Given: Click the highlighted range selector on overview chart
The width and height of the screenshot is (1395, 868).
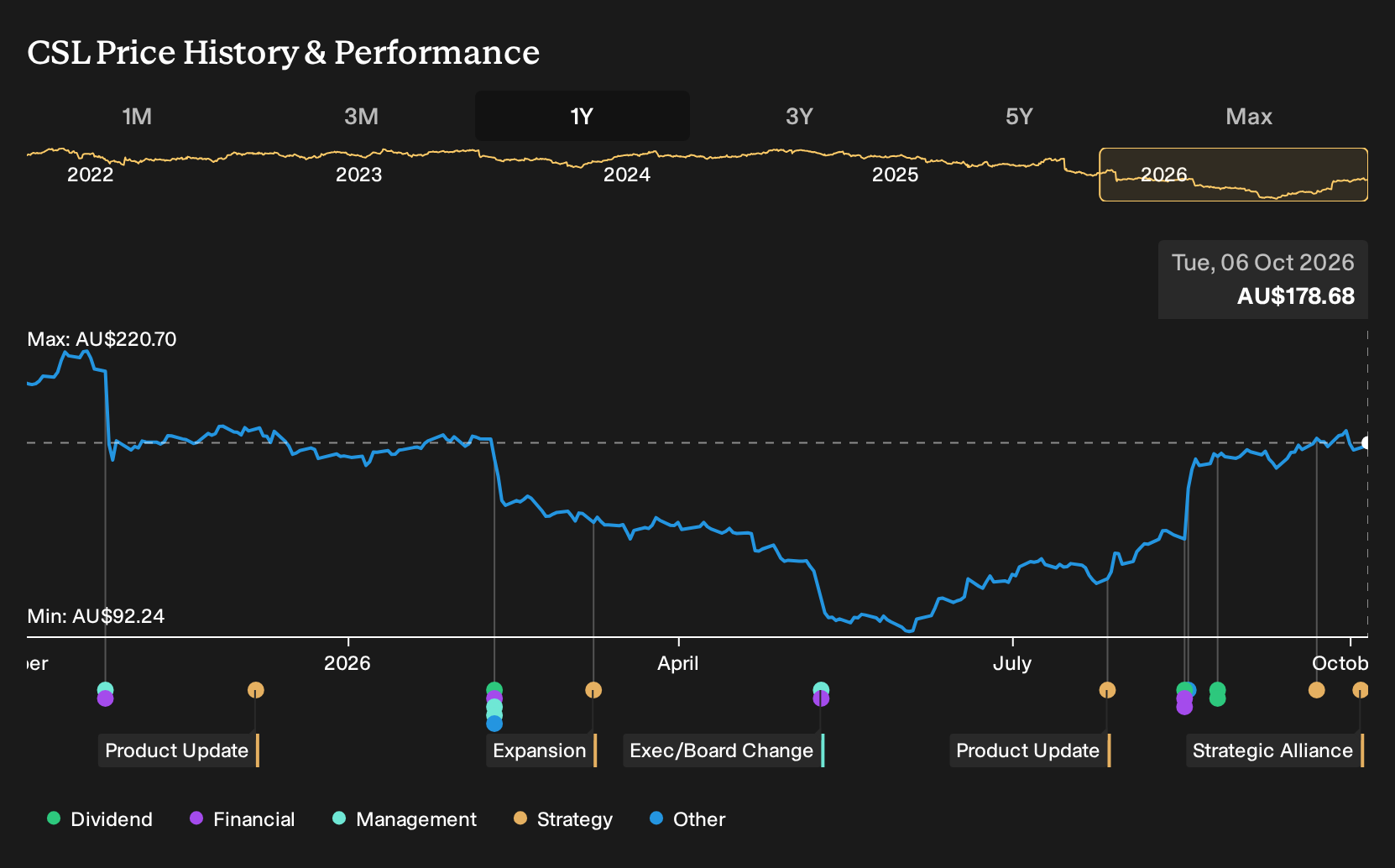Looking at the screenshot, I should (1234, 175).
